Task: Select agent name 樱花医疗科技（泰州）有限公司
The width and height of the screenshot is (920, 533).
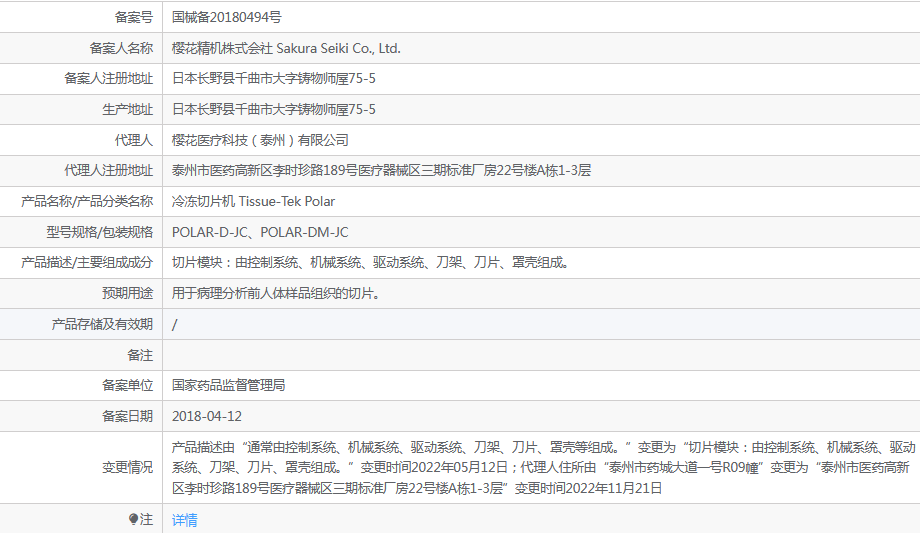Action: [260, 140]
